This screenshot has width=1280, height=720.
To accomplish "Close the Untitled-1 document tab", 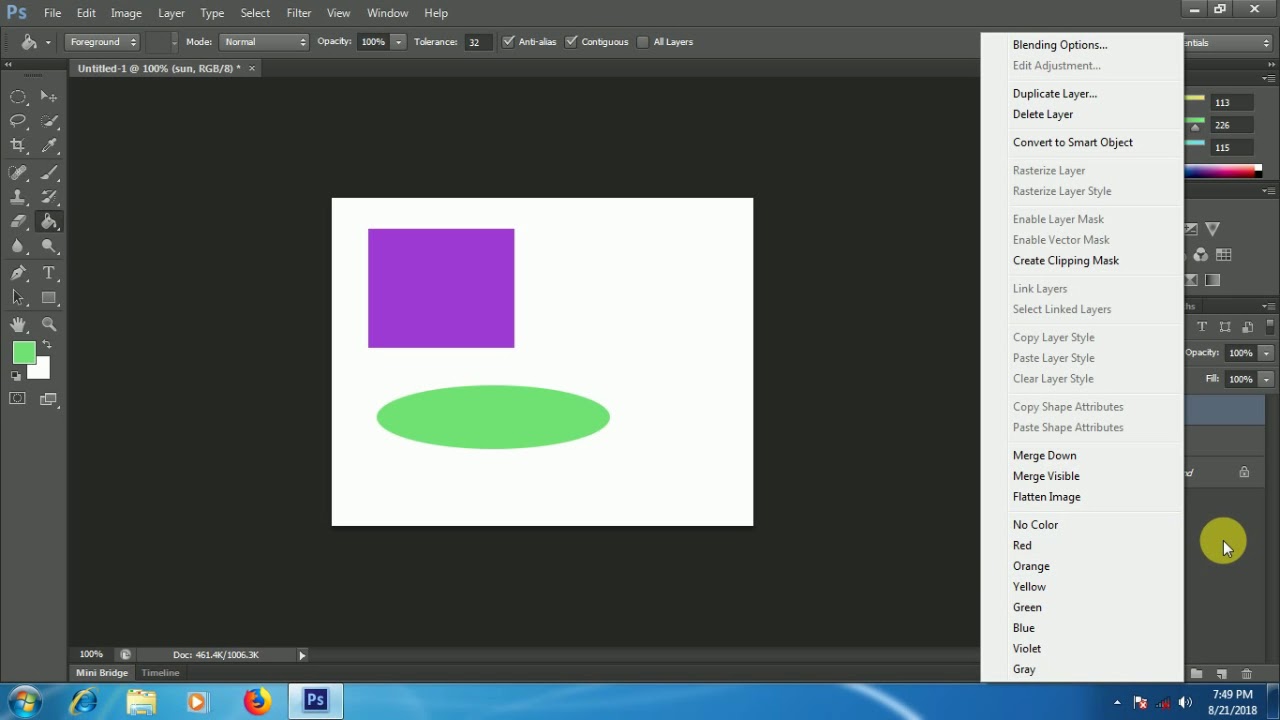I will click(x=252, y=69).
